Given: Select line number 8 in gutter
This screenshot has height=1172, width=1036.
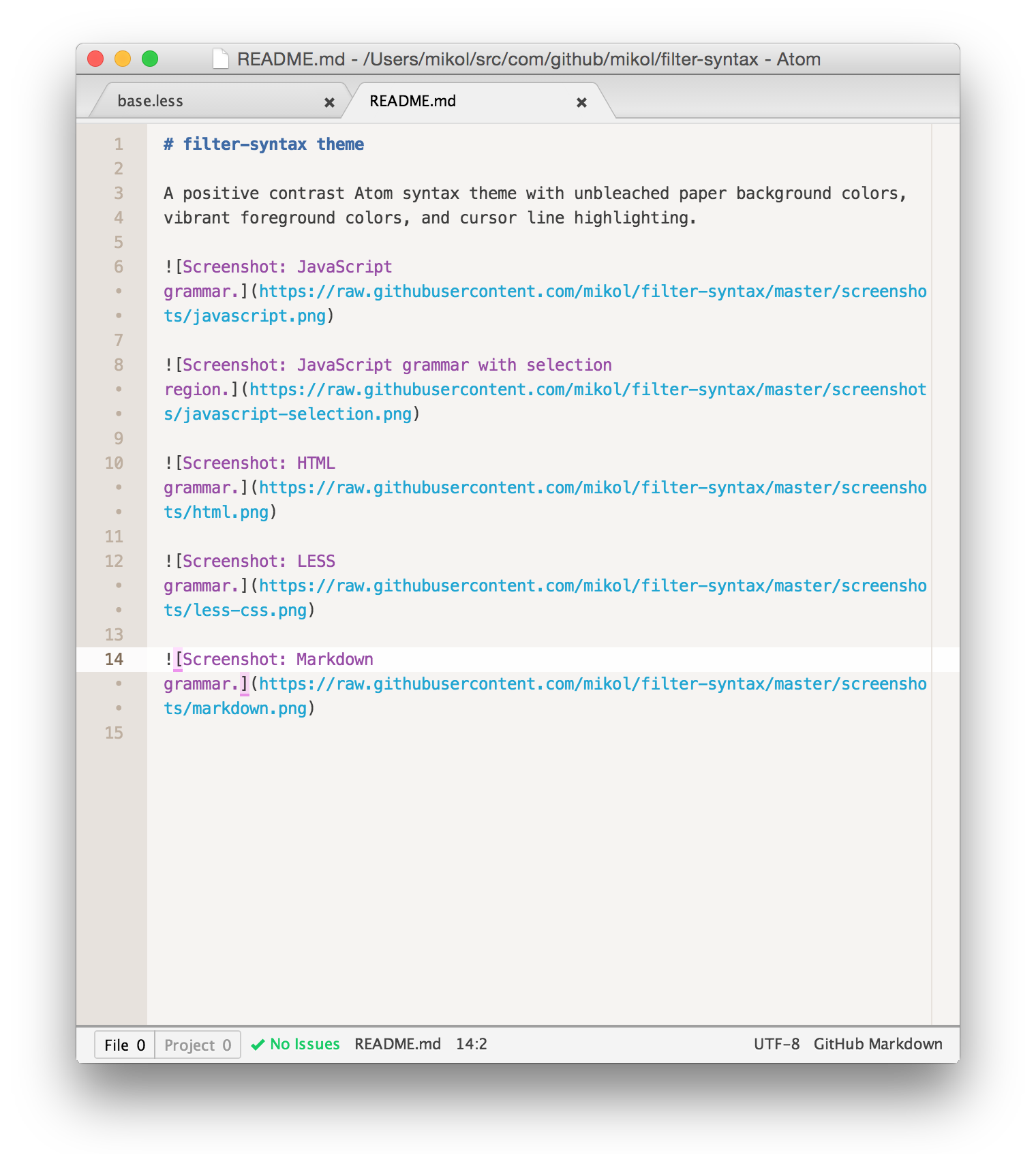Looking at the screenshot, I should point(119,365).
